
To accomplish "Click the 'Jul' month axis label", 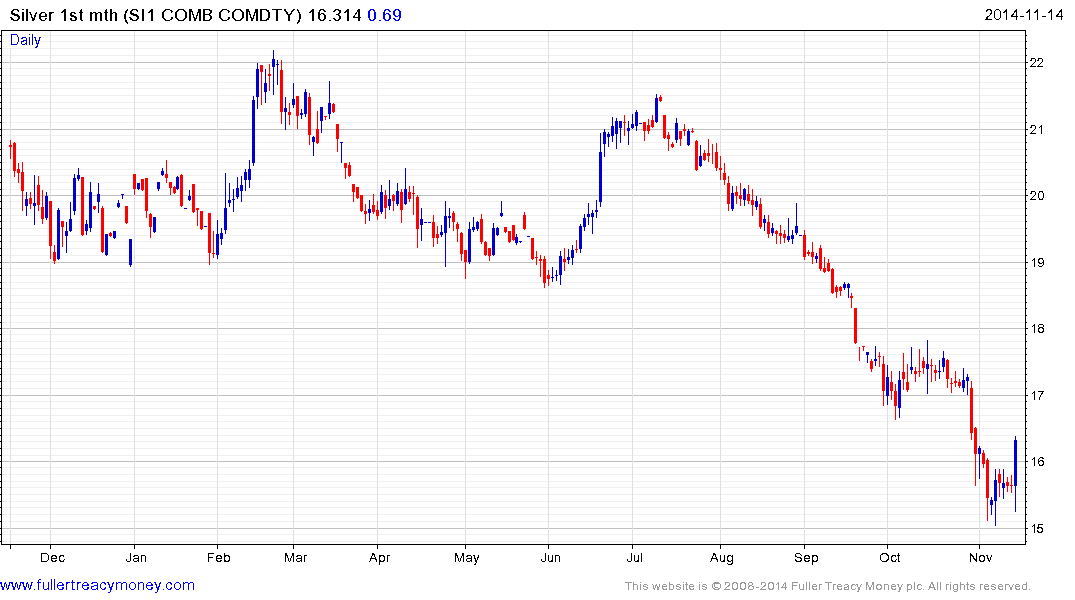I will point(634,557).
